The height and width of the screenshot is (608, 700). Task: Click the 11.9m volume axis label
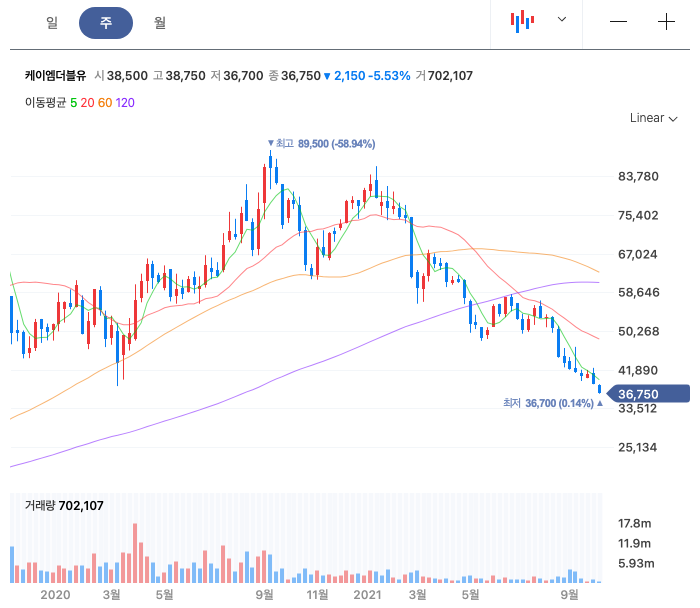634,543
